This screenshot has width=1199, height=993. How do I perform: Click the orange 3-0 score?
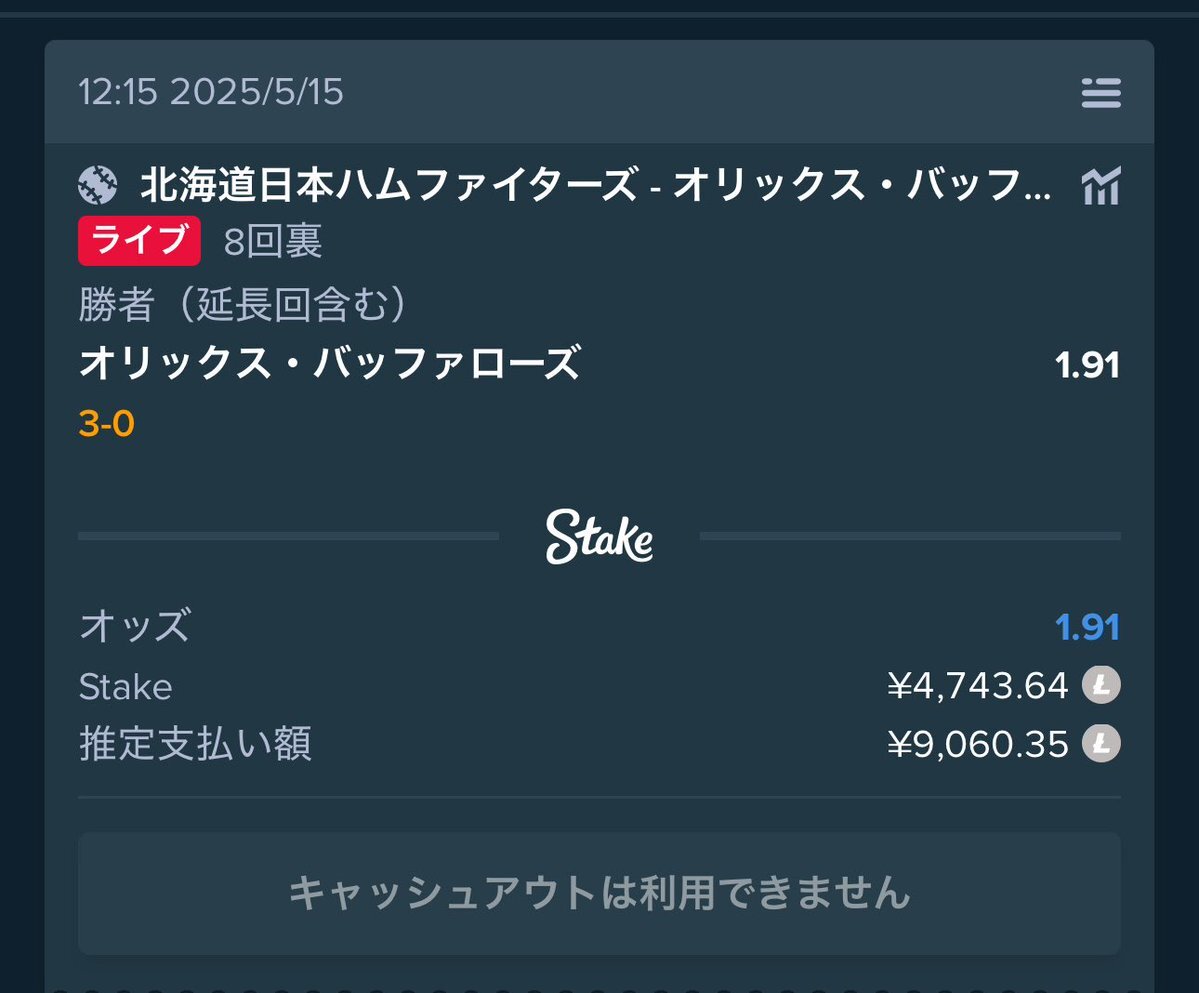(x=106, y=423)
